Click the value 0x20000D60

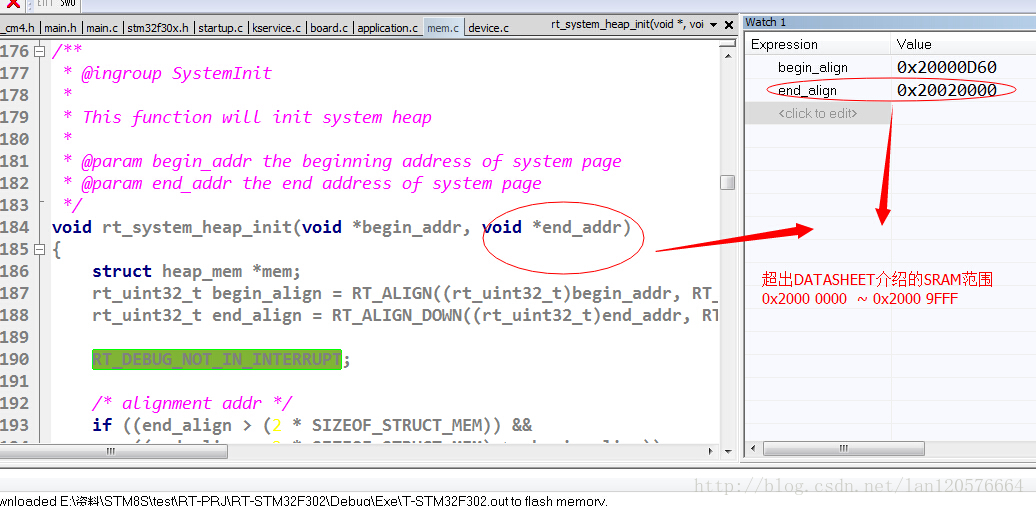point(946,67)
